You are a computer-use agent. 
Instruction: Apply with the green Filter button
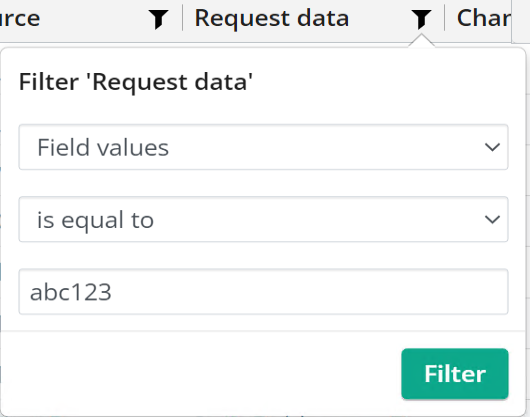[455, 374]
